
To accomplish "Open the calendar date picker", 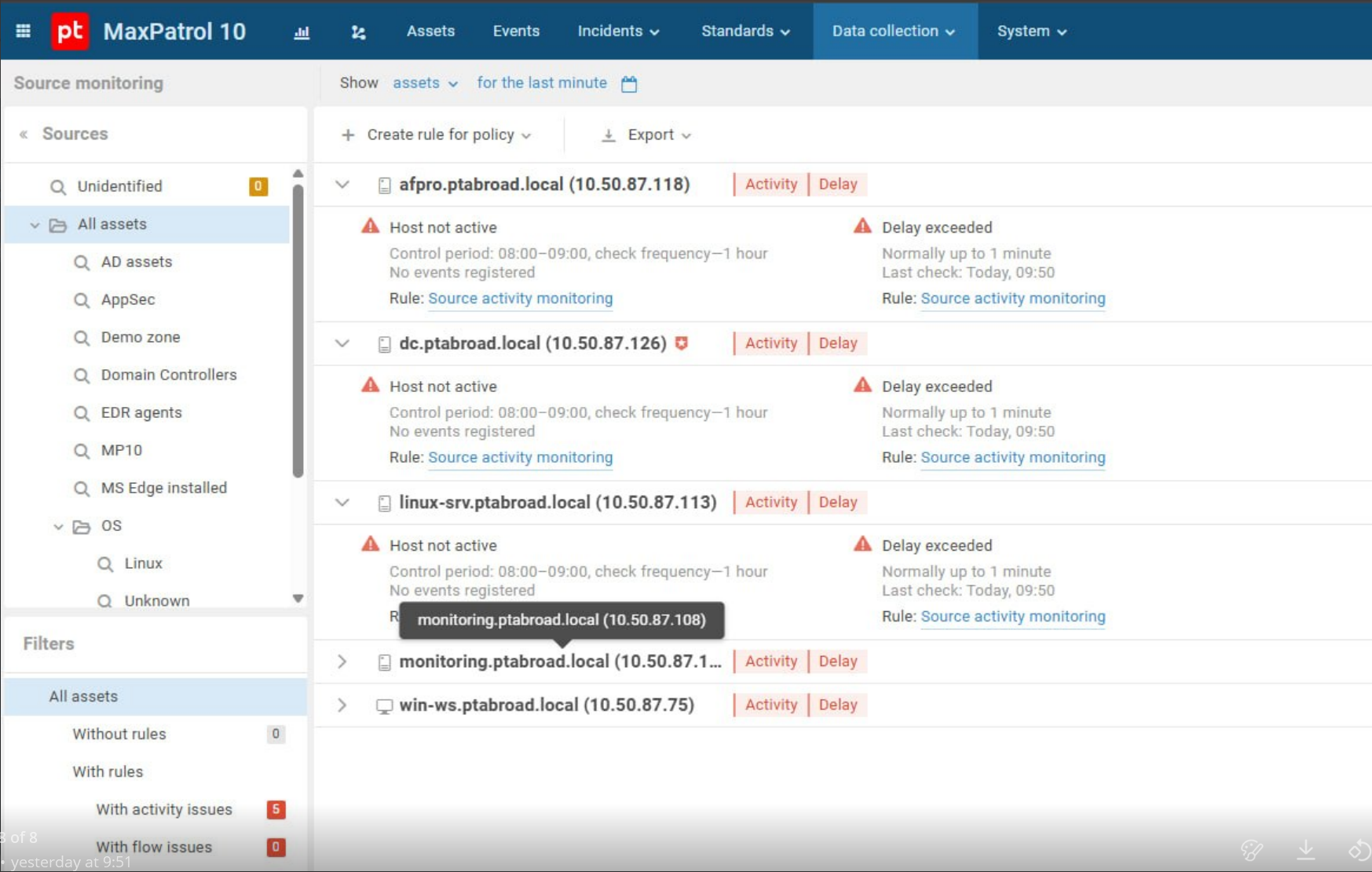I will click(629, 84).
